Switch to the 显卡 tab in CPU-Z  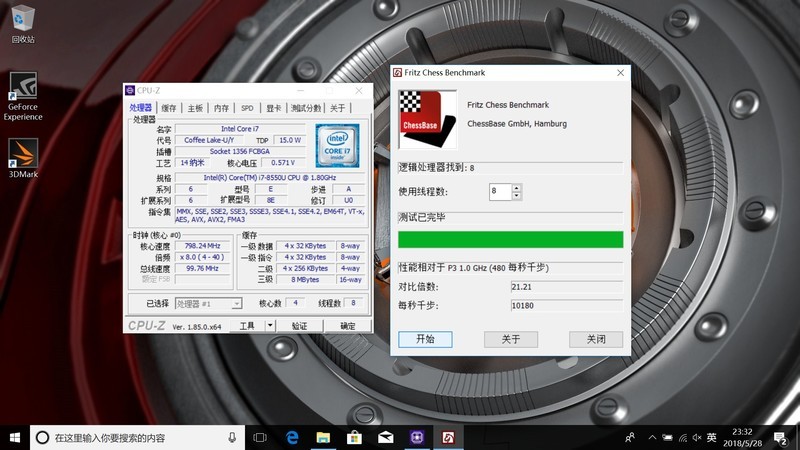(274, 108)
